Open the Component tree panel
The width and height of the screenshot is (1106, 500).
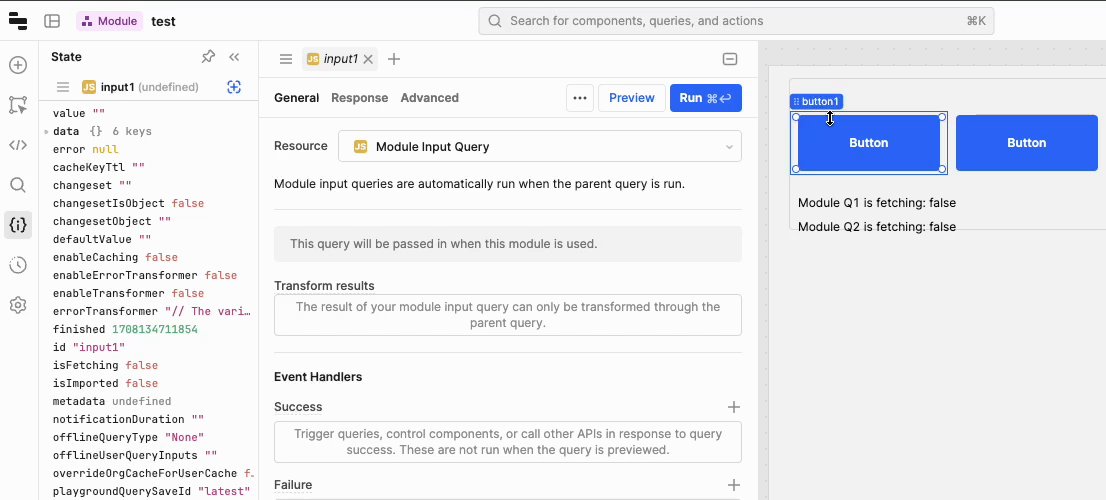18,105
